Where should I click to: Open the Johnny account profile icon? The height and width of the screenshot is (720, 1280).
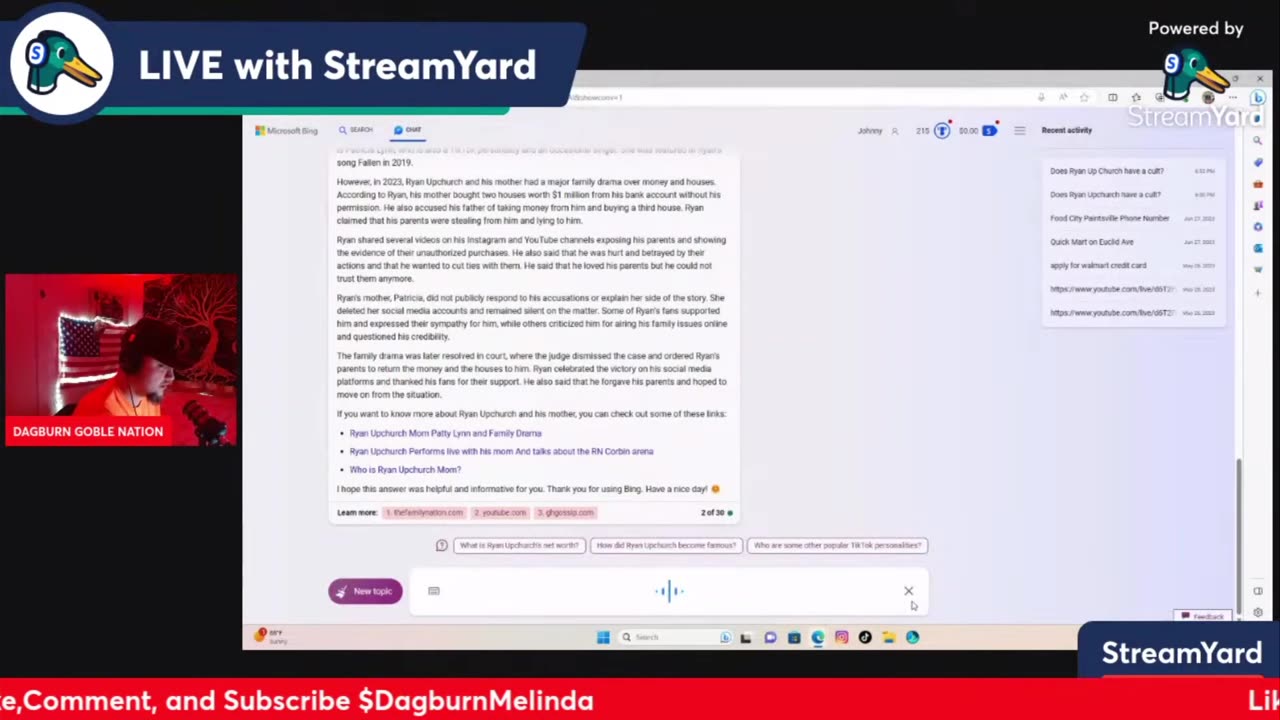pos(895,131)
